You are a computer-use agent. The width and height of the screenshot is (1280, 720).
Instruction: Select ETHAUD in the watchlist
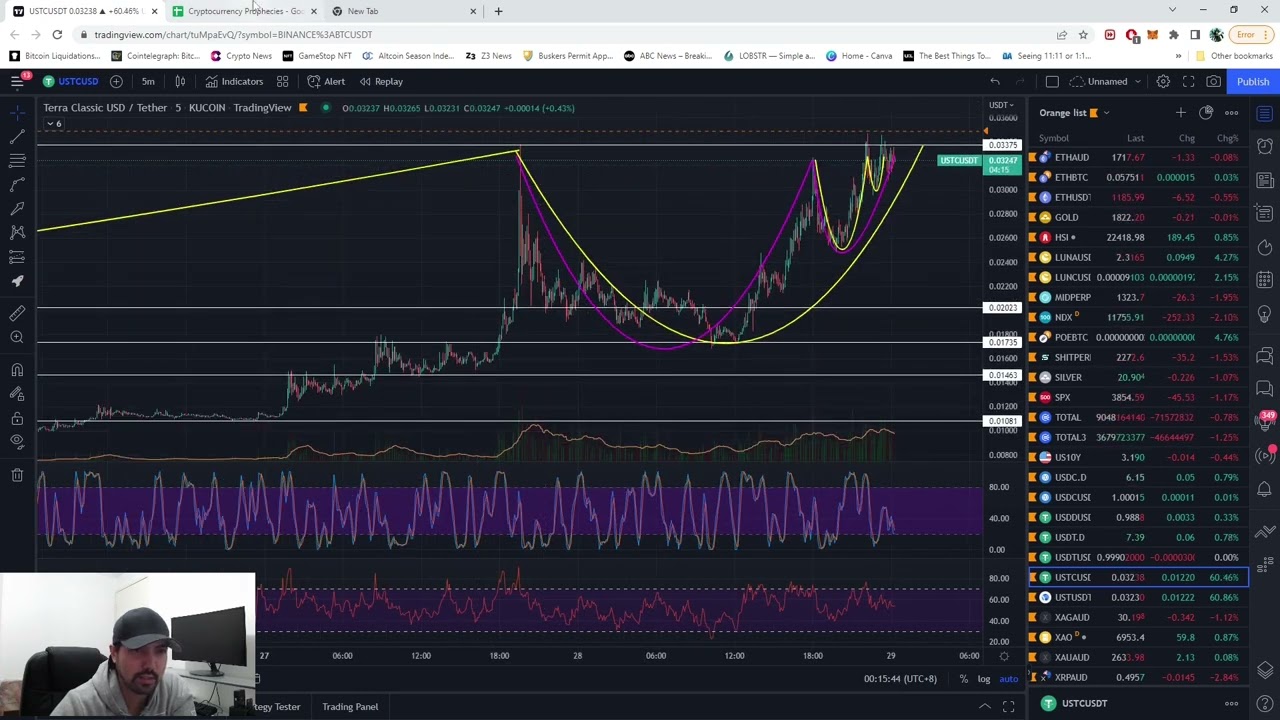click(1139, 157)
